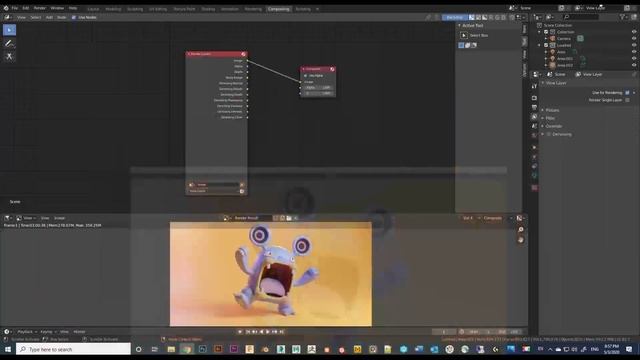640x360 pixels.
Task: Switch to the Shading workspace tab
Action: [208, 9]
